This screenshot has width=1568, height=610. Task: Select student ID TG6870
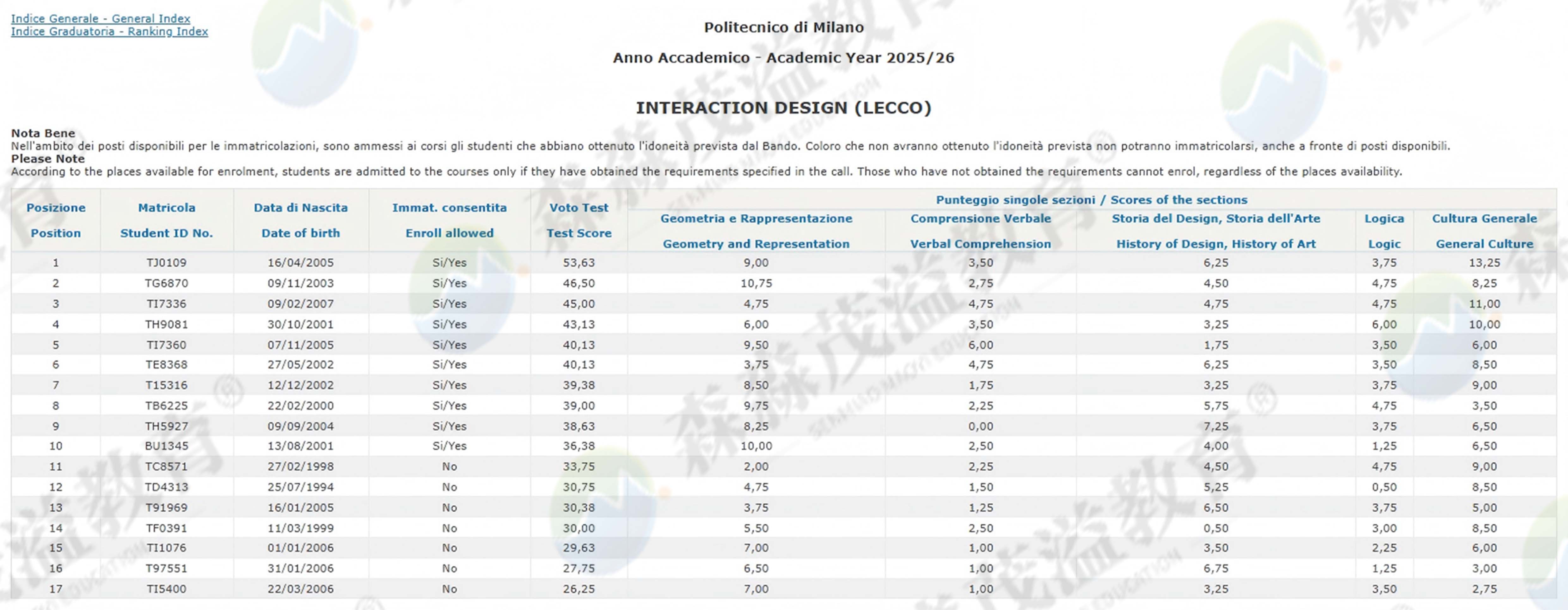(x=167, y=284)
